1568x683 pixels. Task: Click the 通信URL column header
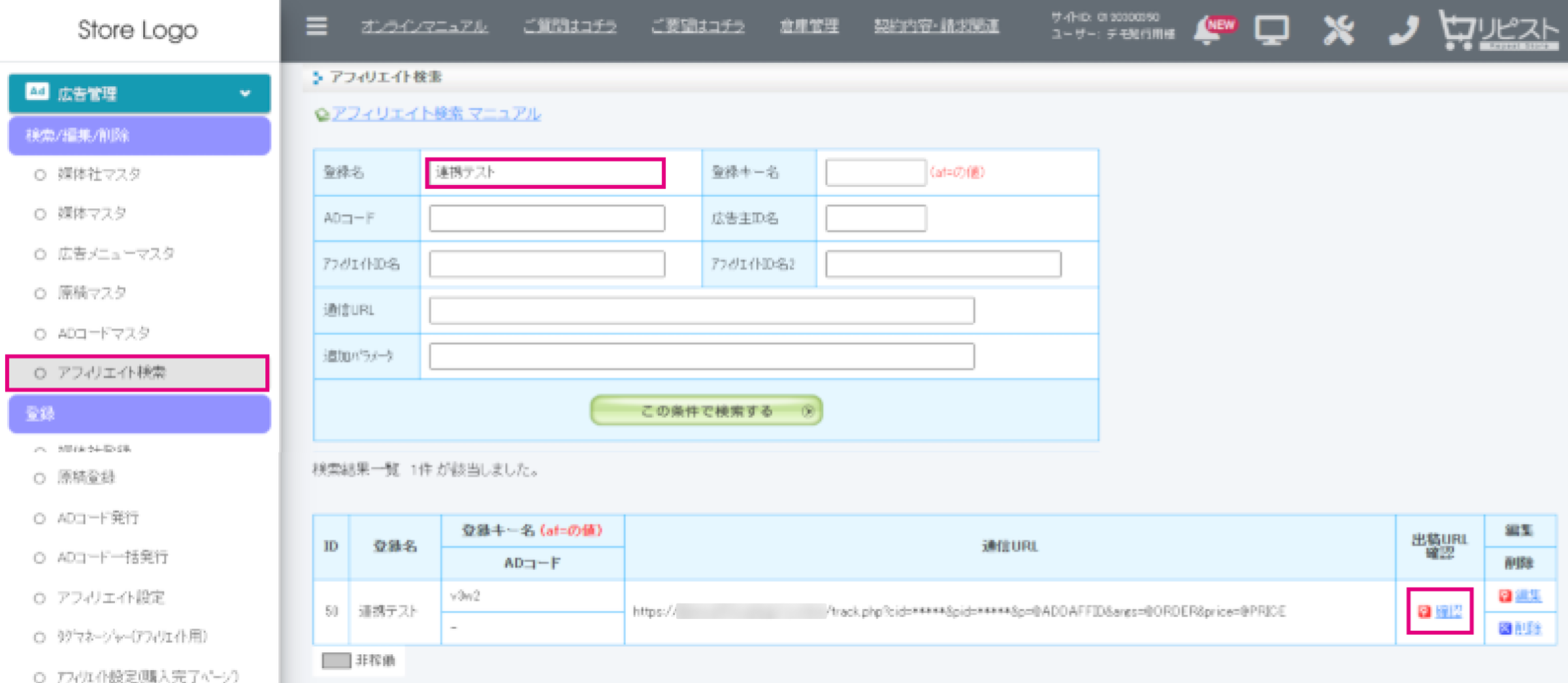point(1010,547)
